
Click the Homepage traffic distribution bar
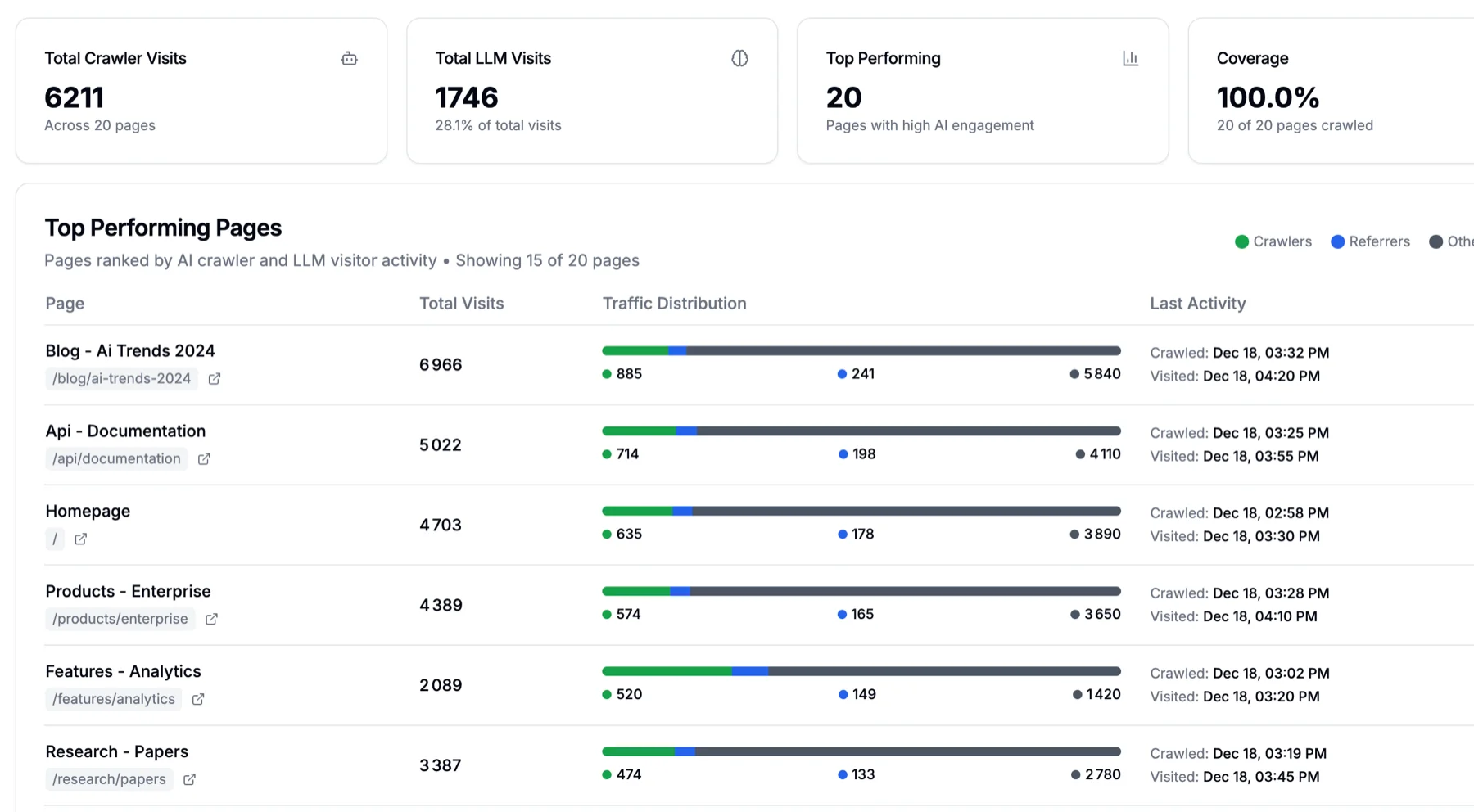pos(860,510)
